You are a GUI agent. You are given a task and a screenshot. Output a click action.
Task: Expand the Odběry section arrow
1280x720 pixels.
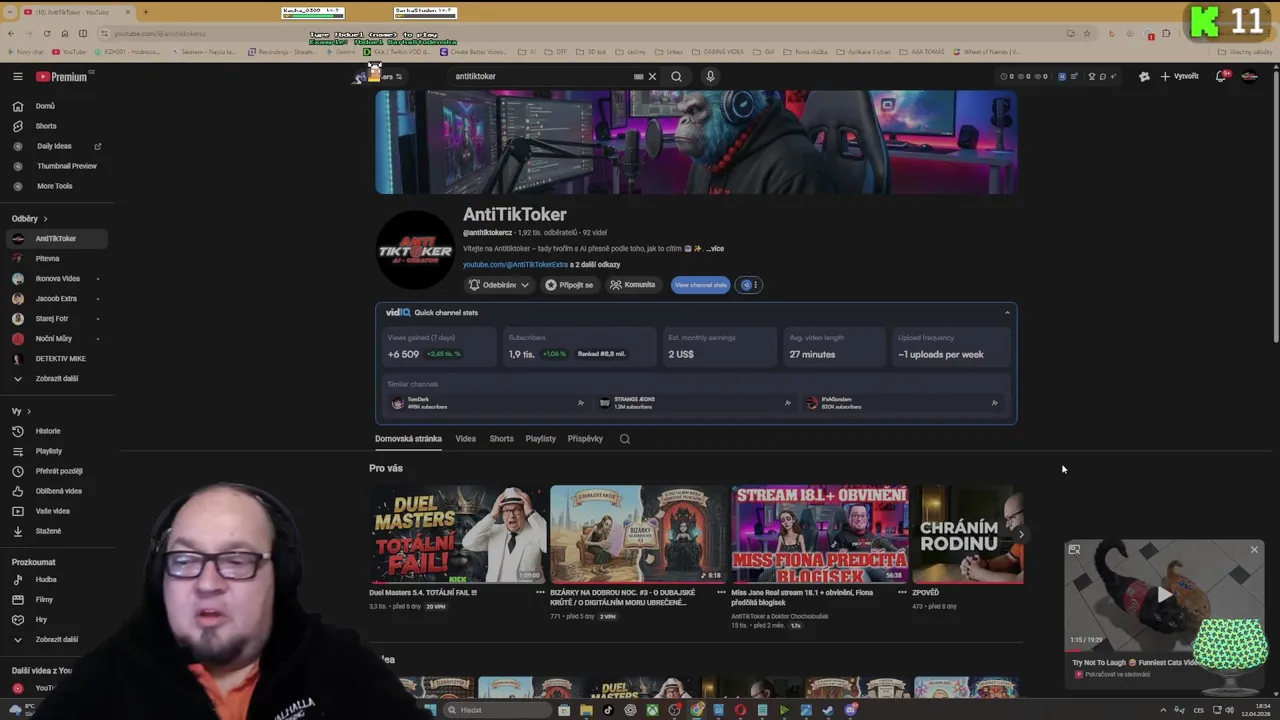[45, 219]
